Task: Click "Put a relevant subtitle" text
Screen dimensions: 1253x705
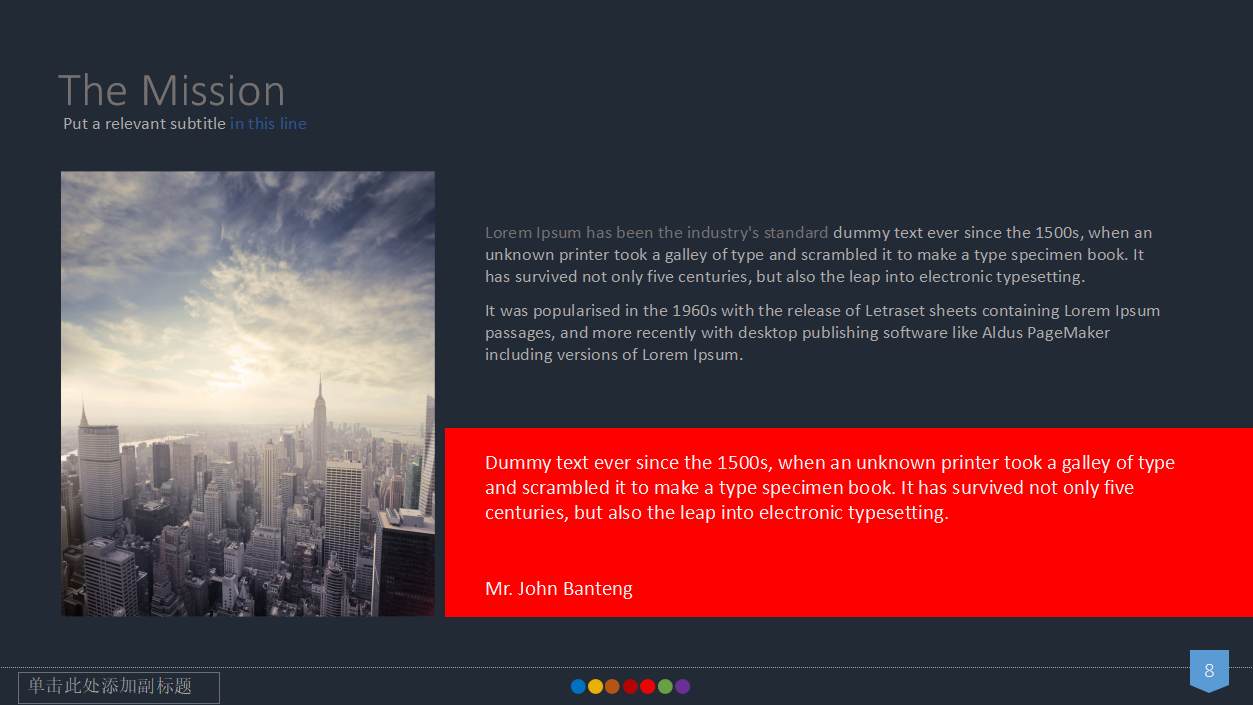Action: point(144,124)
